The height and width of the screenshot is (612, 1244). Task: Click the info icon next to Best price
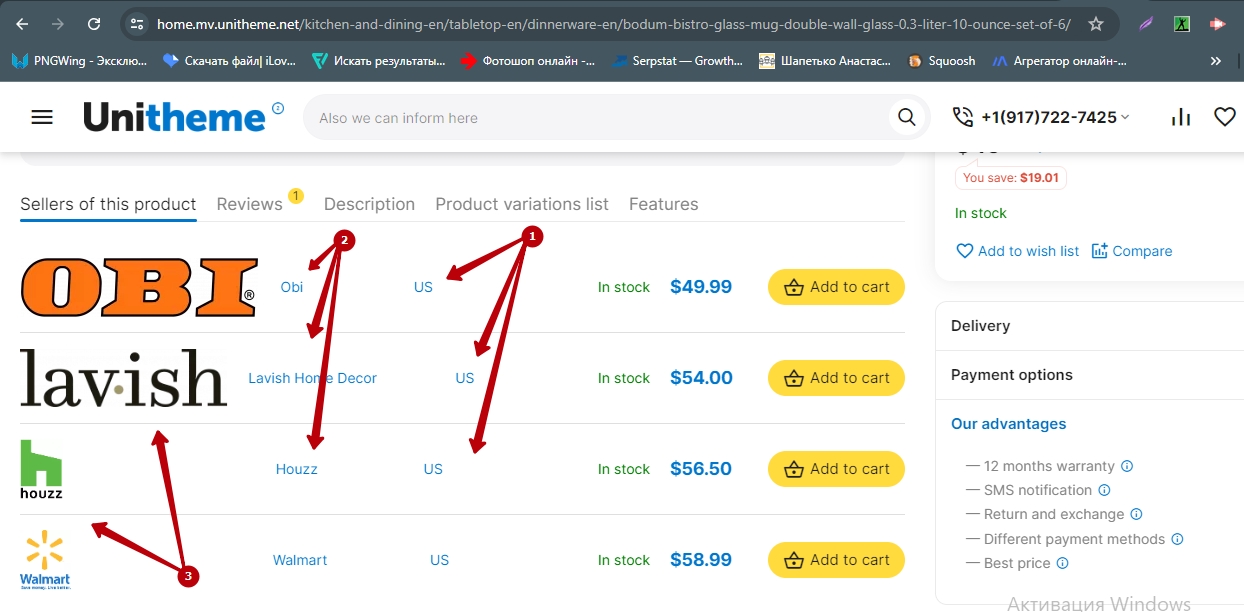[1063, 563]
